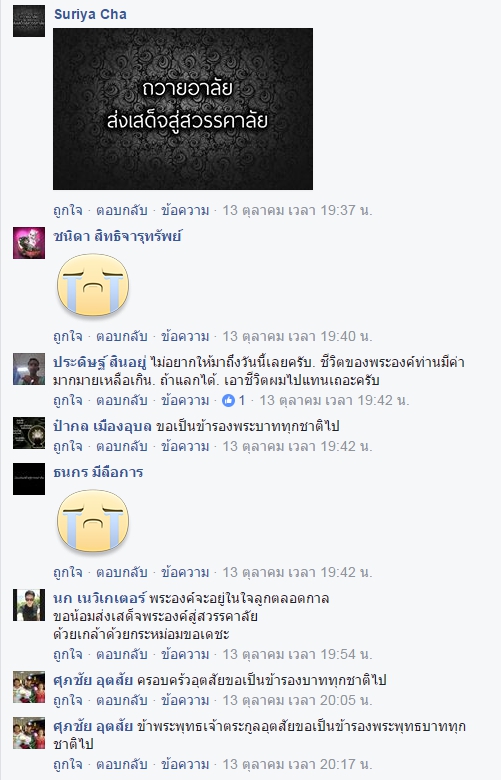Screen dimensions: 501x780
Task: Click ชนิดา สิทธิจารุทรัพย์'s avatar thumbnail
Action: [29, 243]
